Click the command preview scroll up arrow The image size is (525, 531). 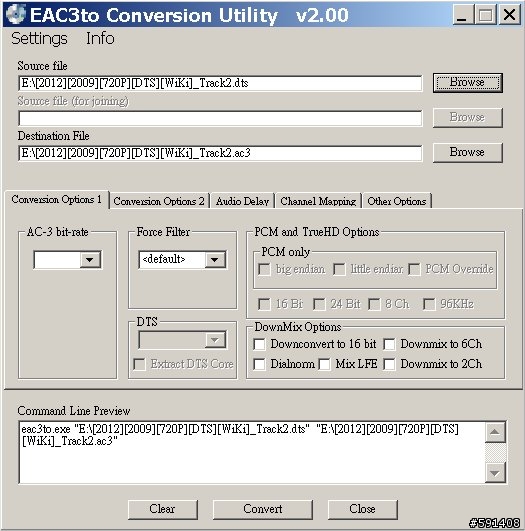[495, 432]
